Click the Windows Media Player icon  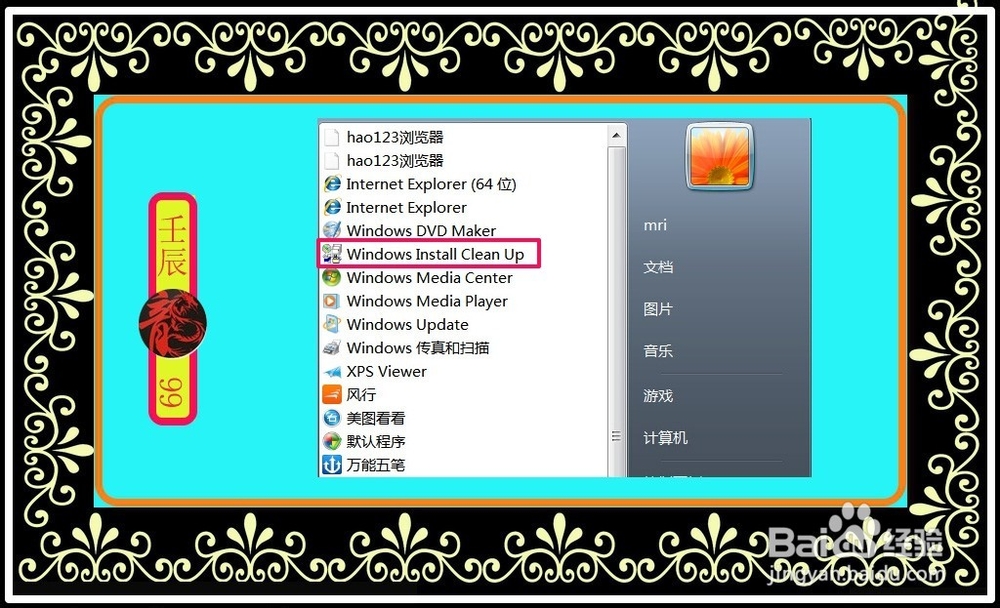pyautogui.click(x=332, y=301)
